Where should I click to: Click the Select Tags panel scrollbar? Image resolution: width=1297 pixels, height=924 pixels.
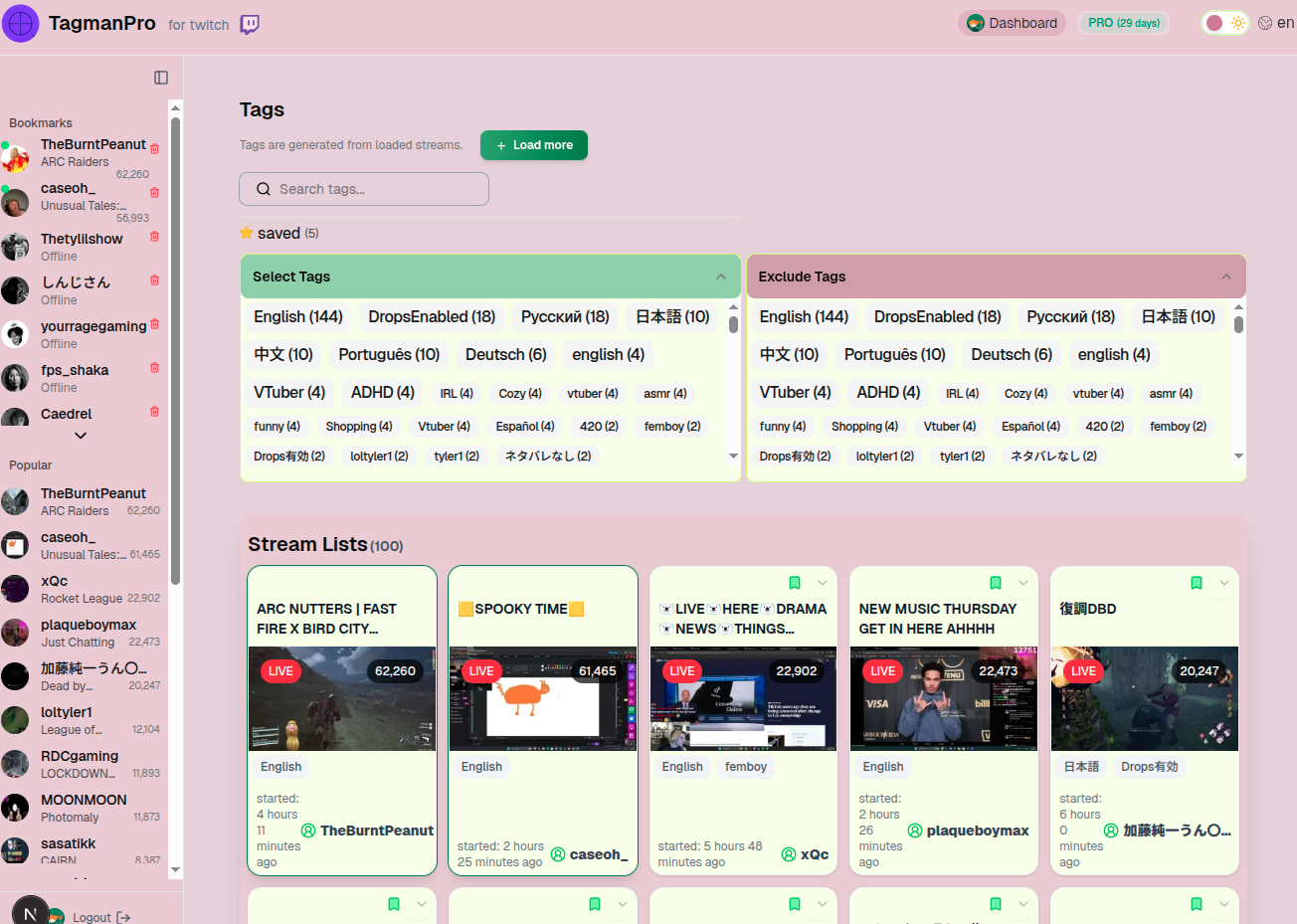[733, 324]
